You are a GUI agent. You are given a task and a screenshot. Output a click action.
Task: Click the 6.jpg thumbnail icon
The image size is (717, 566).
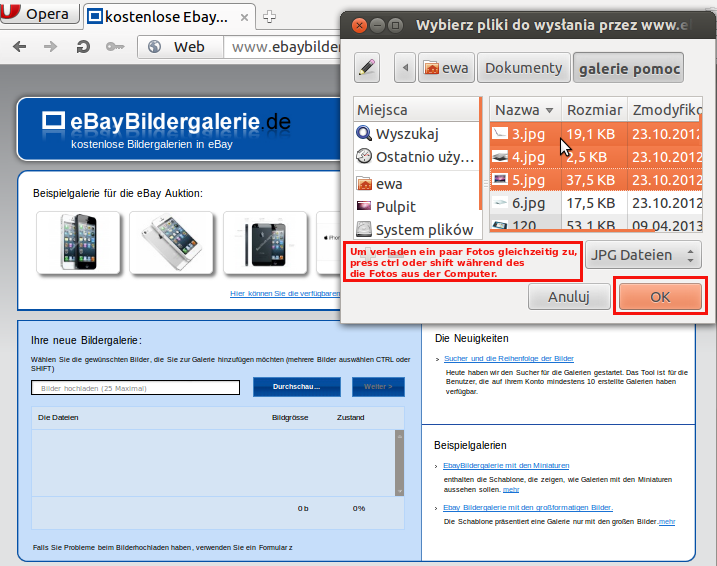500,202
